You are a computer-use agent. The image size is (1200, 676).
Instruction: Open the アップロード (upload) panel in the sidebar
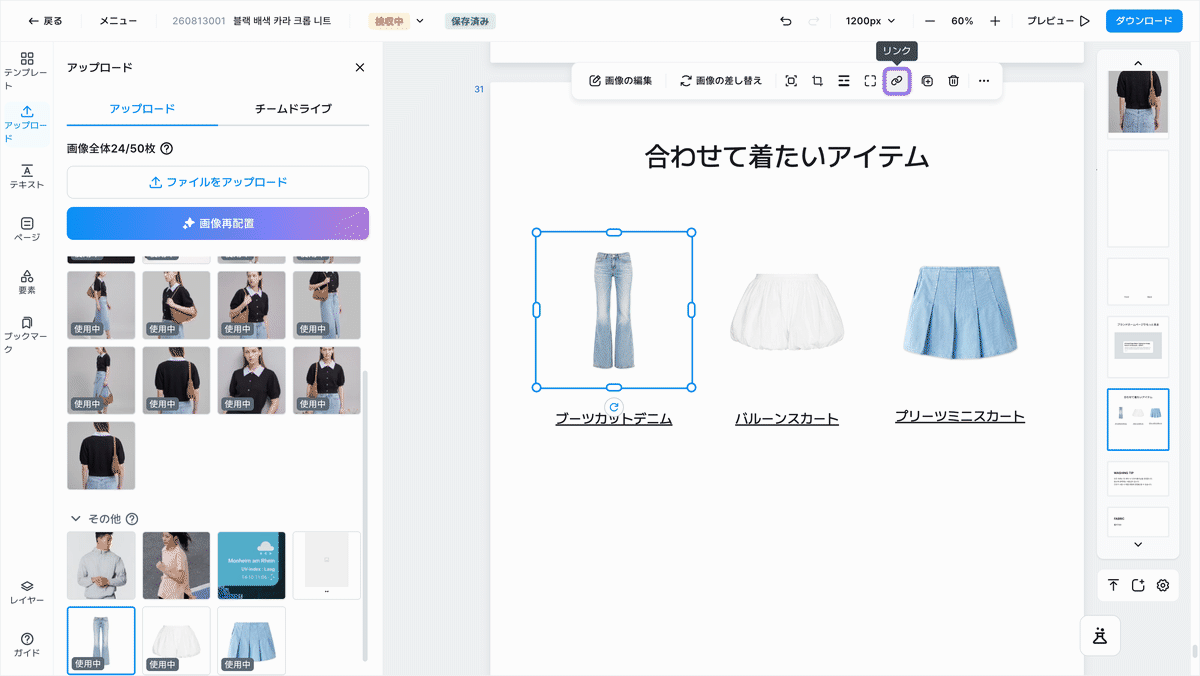pyautogui.click(x=27, y=124)
